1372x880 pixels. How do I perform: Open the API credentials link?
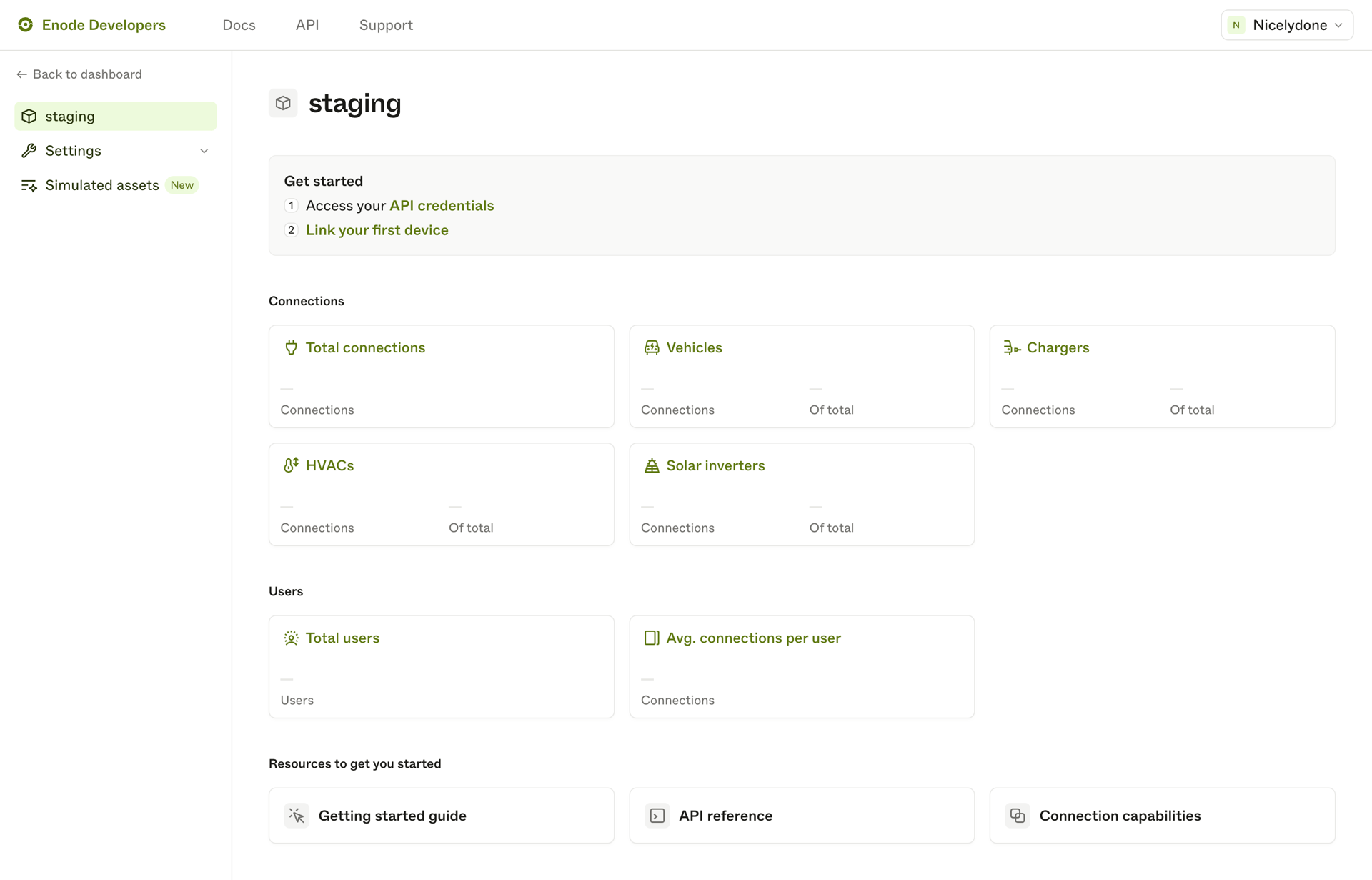coord(441,205)
